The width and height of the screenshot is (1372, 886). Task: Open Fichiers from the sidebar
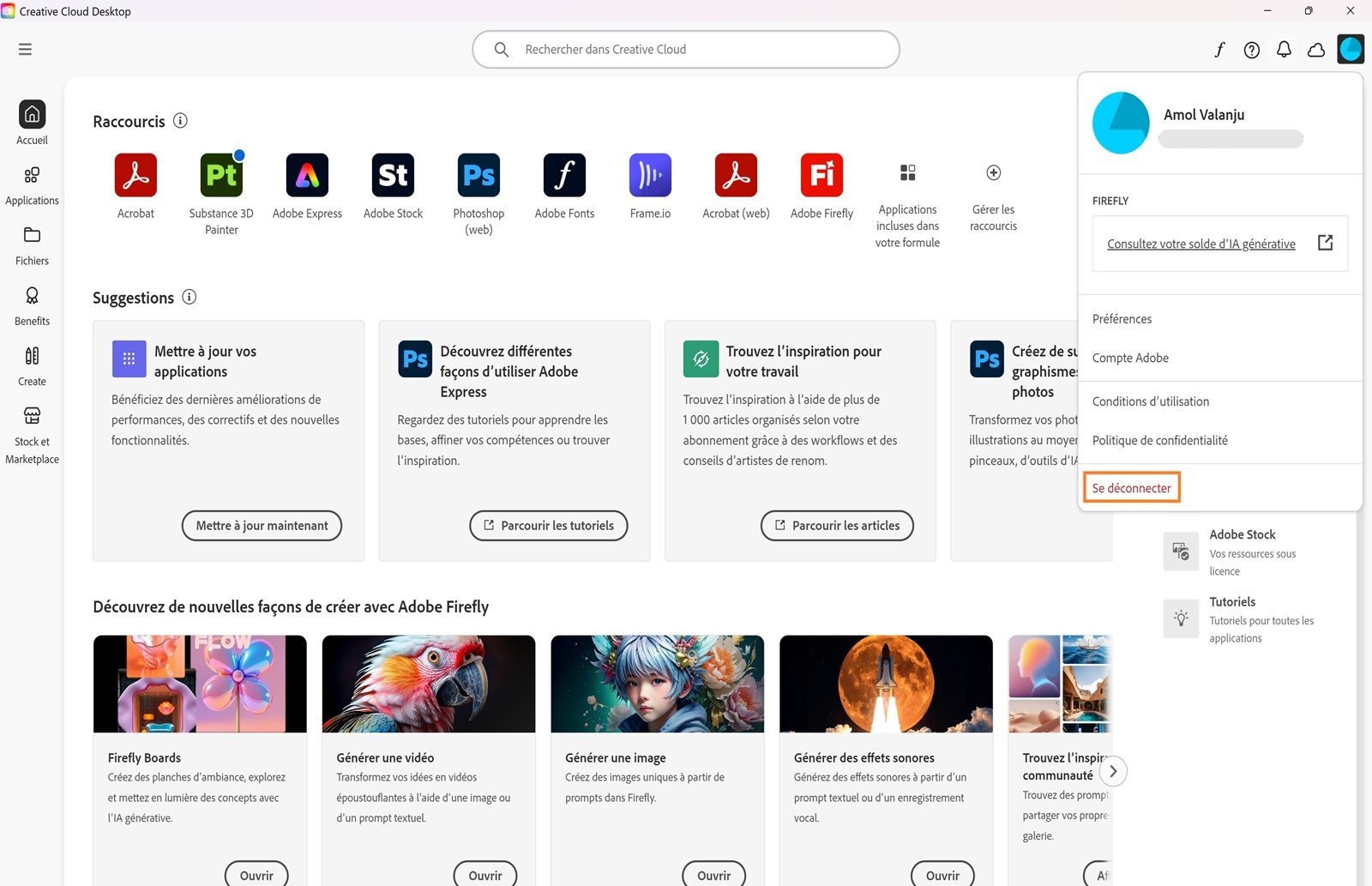coord(32,247)
